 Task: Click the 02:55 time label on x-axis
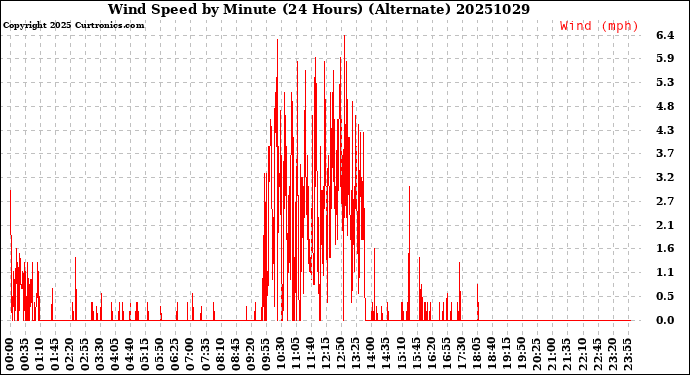coord(85,355)
